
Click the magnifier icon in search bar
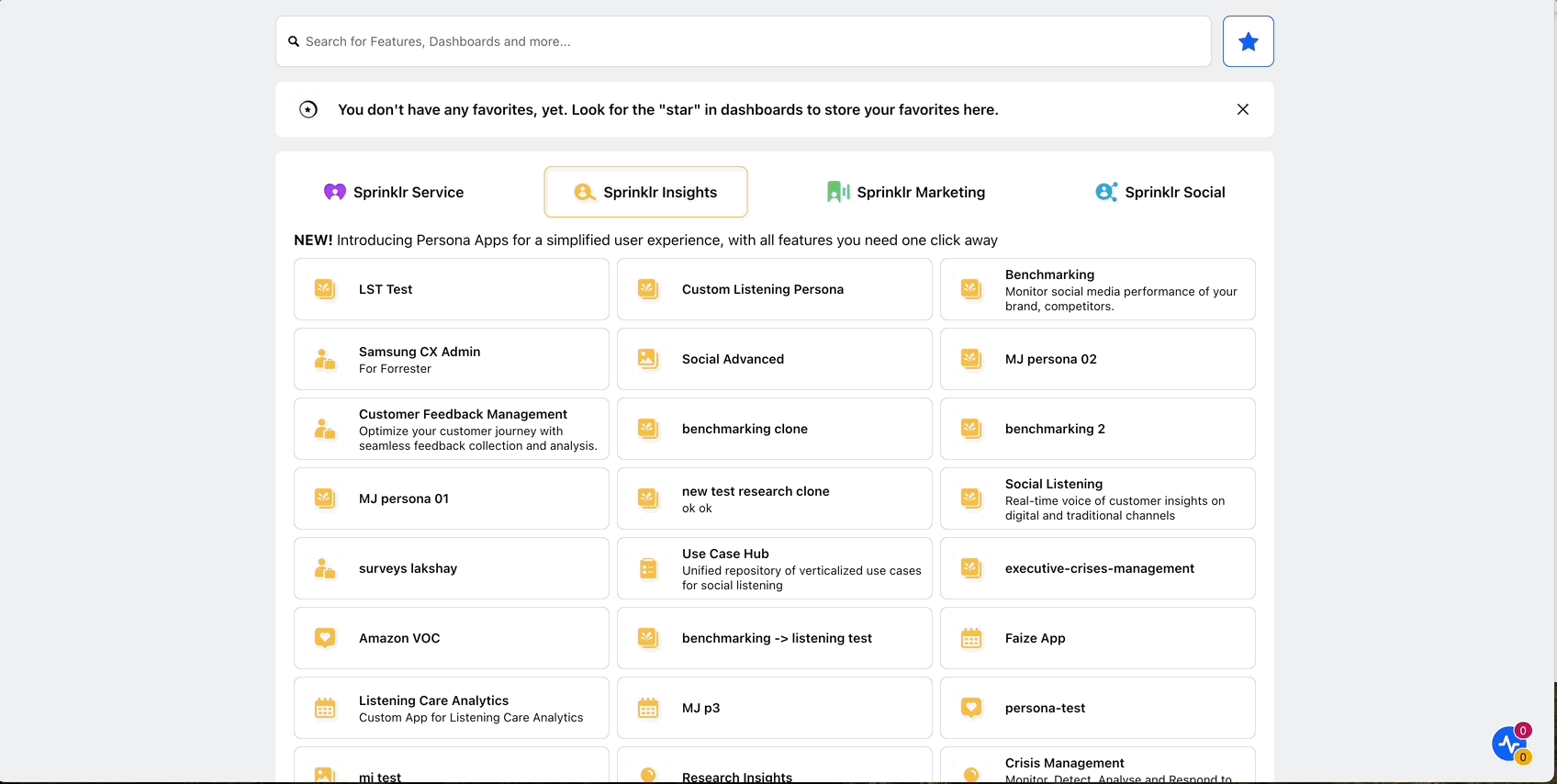[x=294, y=41]
